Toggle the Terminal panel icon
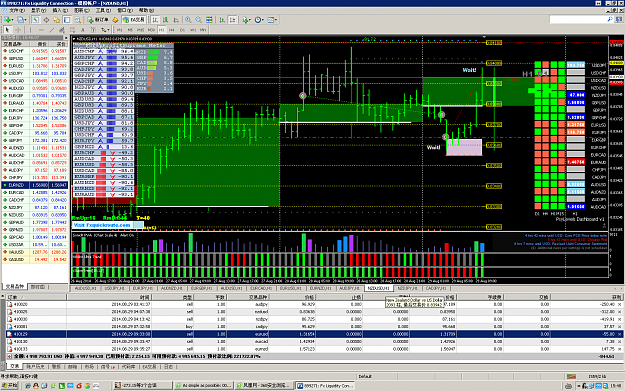The height and width of the screenshot is (391, 625). (x=67, y=20)
